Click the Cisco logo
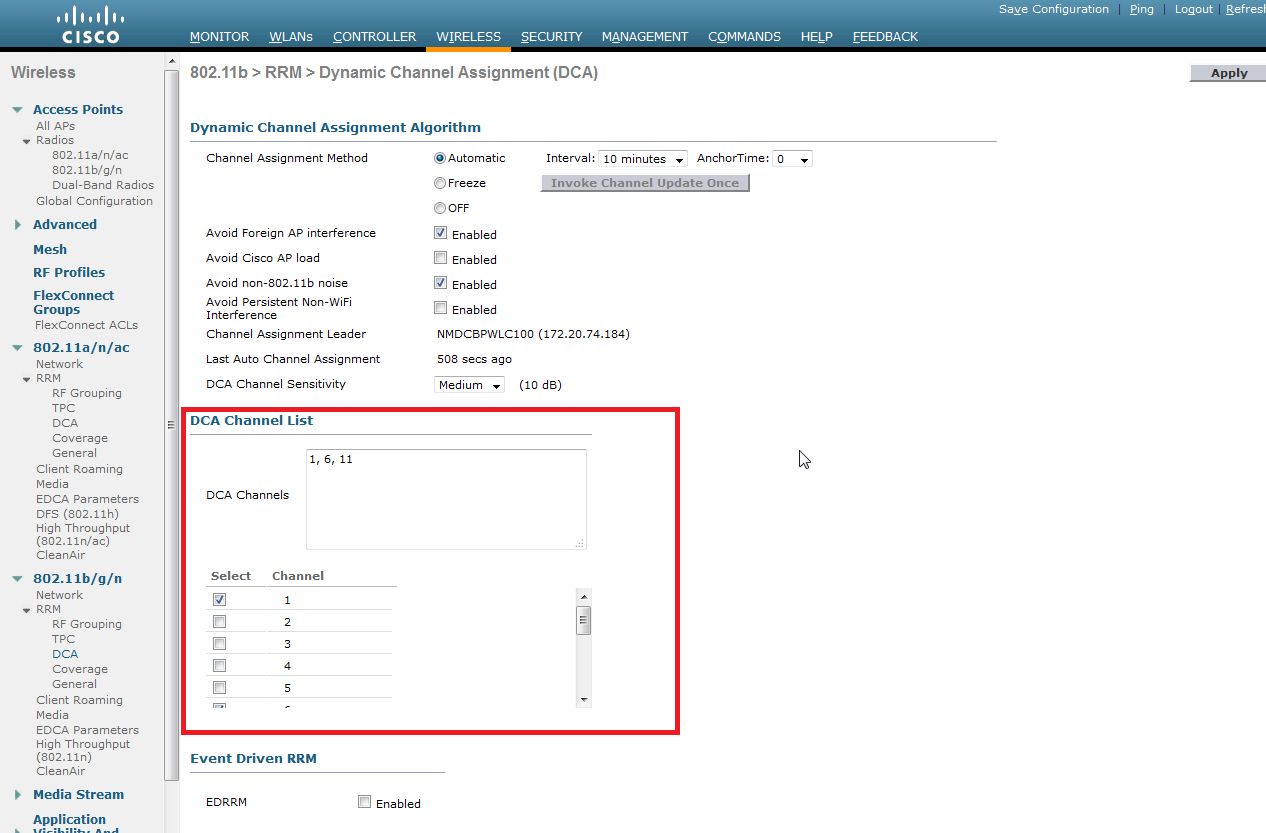 point(90,25)
